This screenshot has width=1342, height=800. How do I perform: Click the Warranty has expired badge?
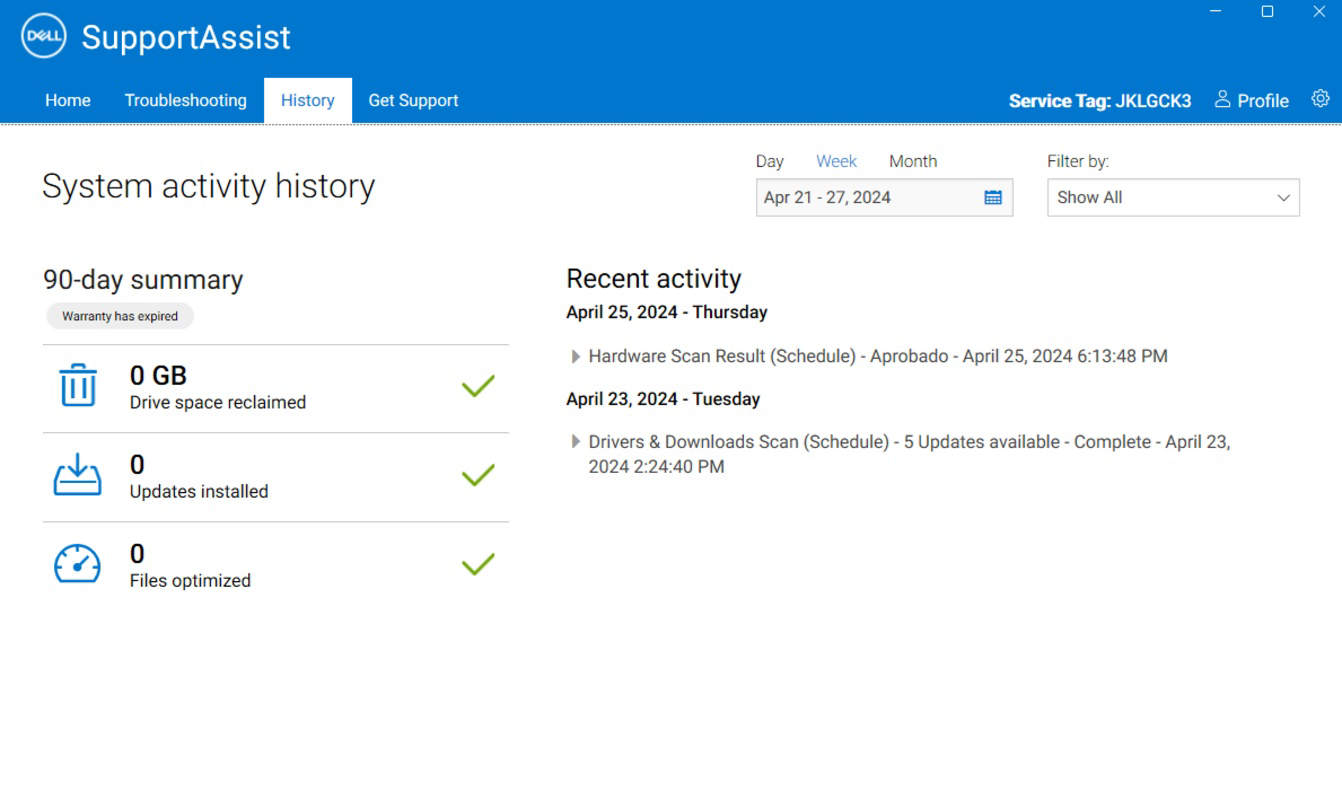120,316
